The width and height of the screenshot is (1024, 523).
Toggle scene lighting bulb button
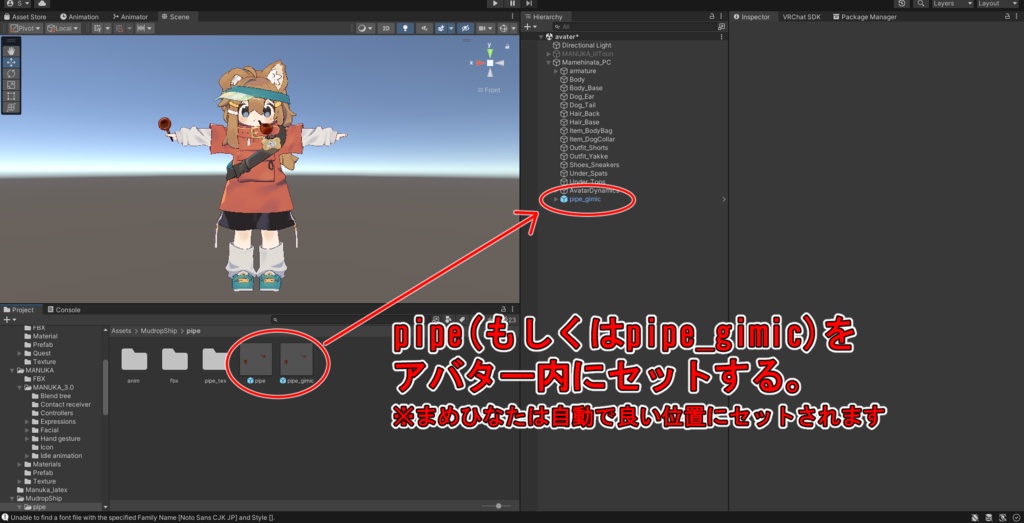pyautogui.click(x=405, y=28)
